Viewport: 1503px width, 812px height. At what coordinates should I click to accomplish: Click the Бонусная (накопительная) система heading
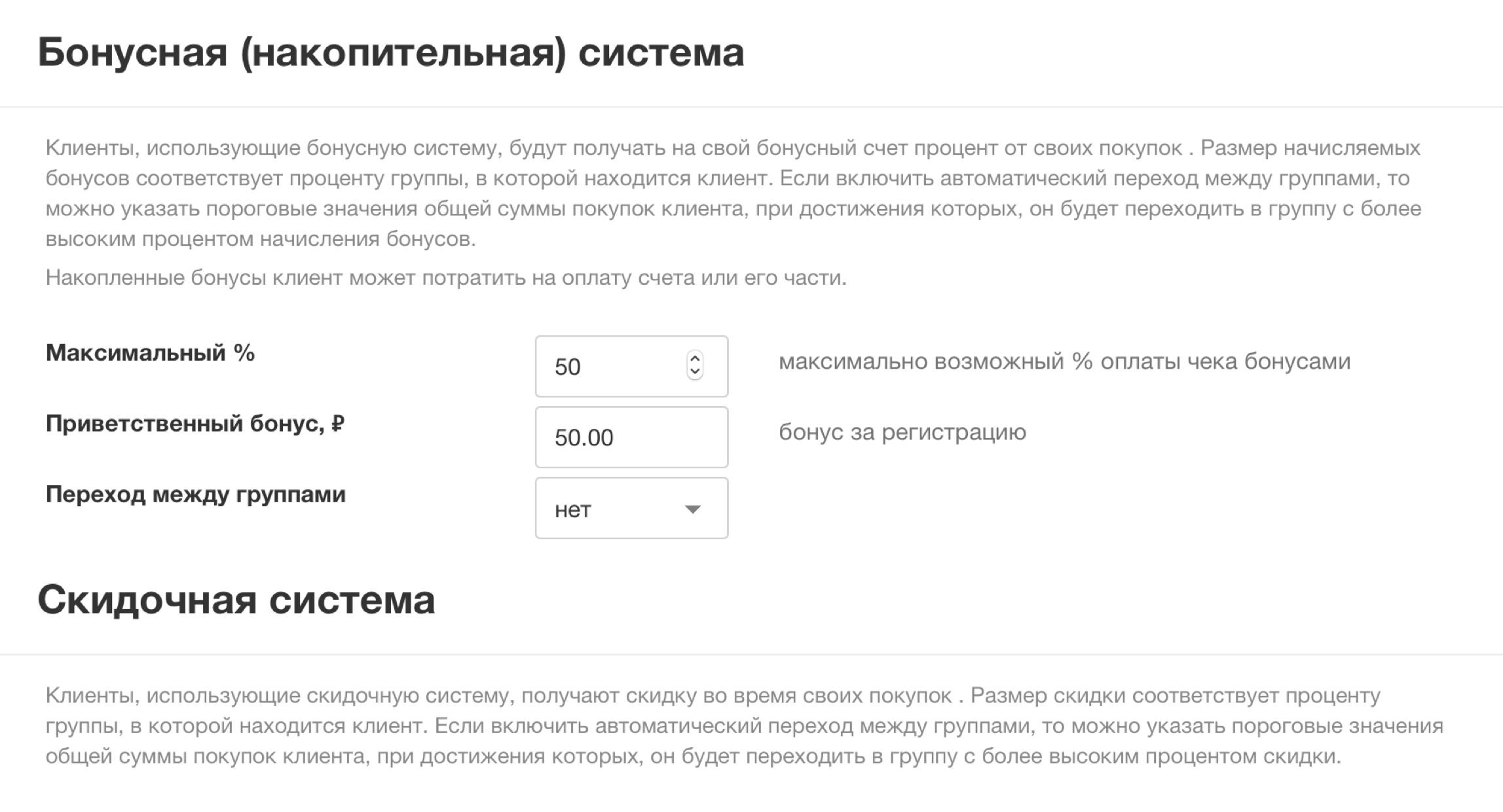point(391,52)
